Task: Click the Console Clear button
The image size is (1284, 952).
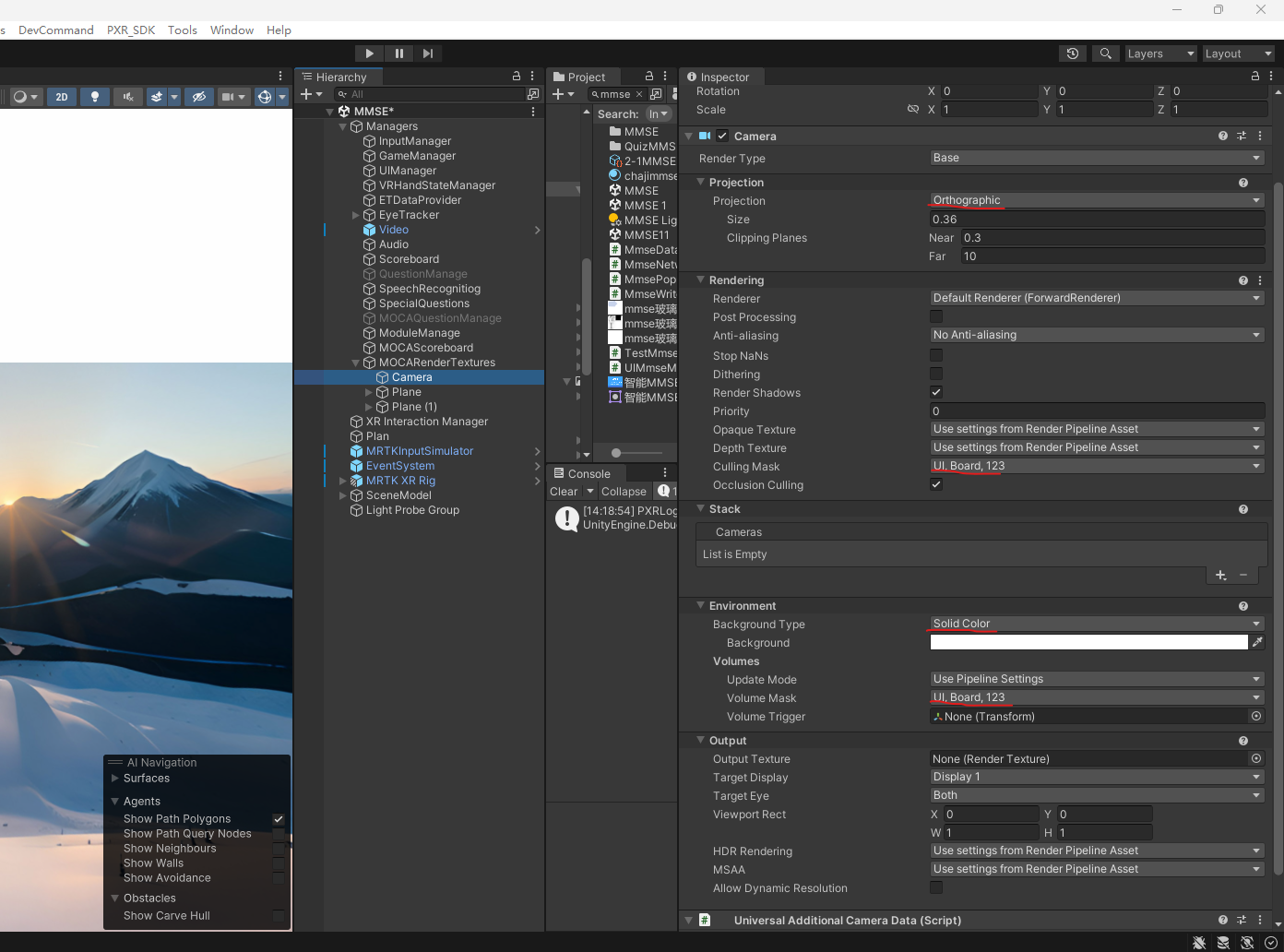Action: click(564, 492)
